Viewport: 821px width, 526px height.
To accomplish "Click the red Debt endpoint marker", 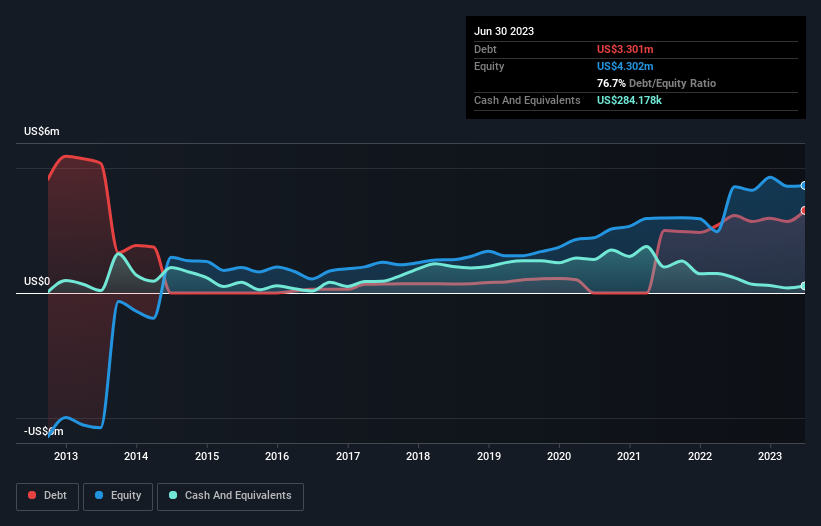I will coord(804,210).
